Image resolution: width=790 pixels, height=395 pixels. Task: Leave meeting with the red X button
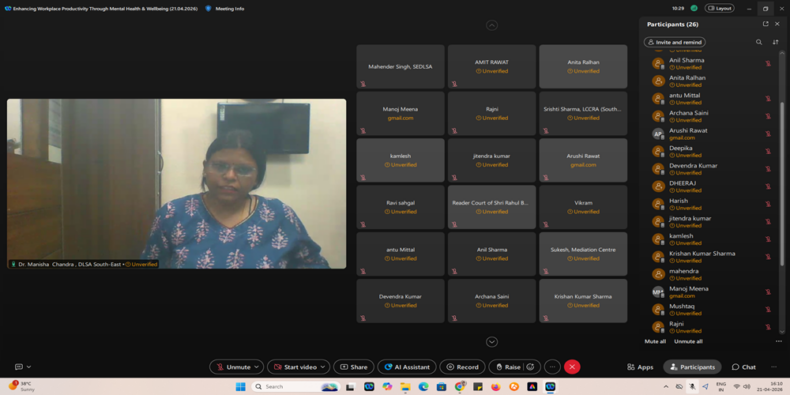[572, 367]
